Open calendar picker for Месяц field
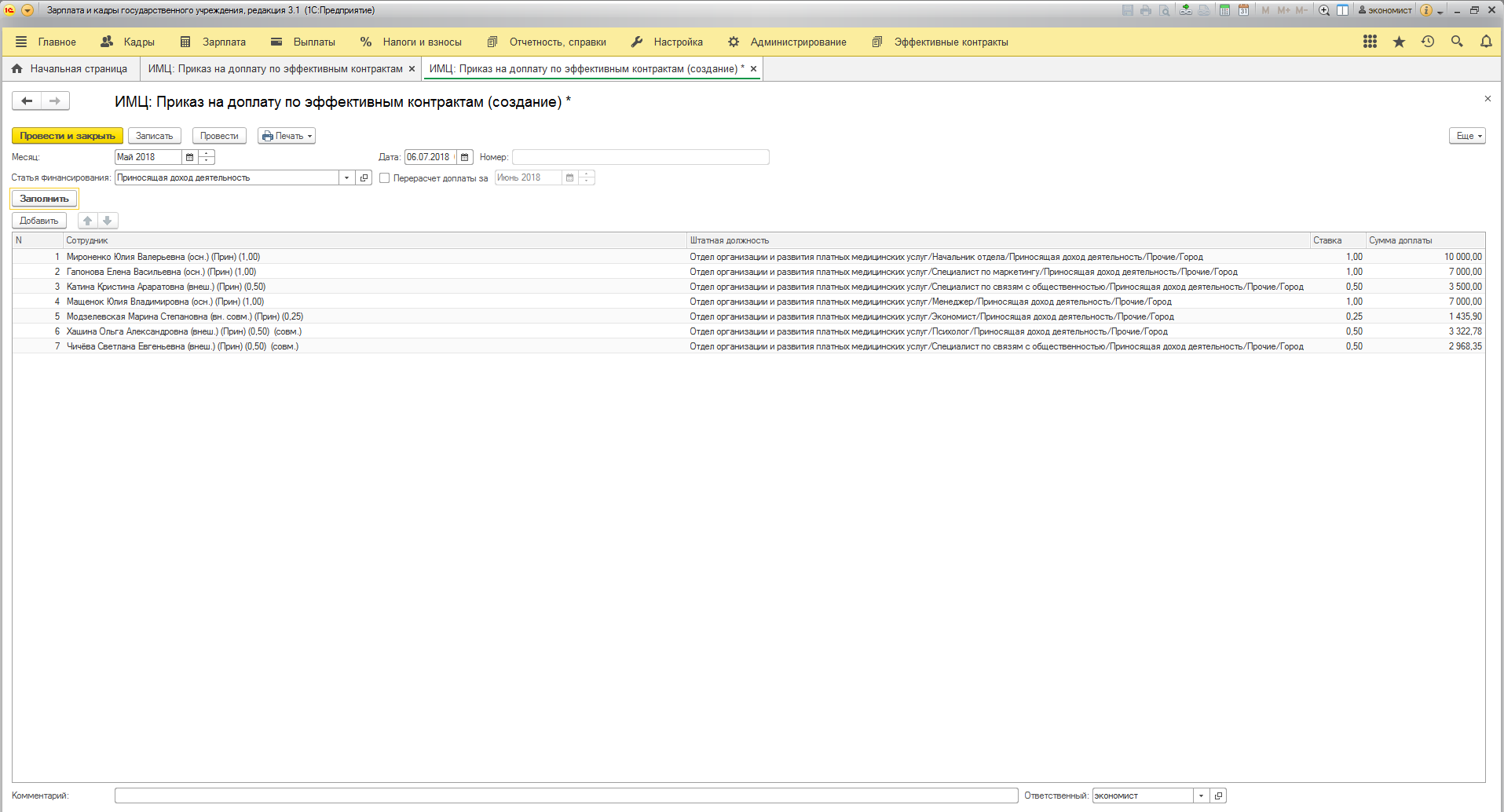This screenshot has width=1504, height=812. [189, 157]
